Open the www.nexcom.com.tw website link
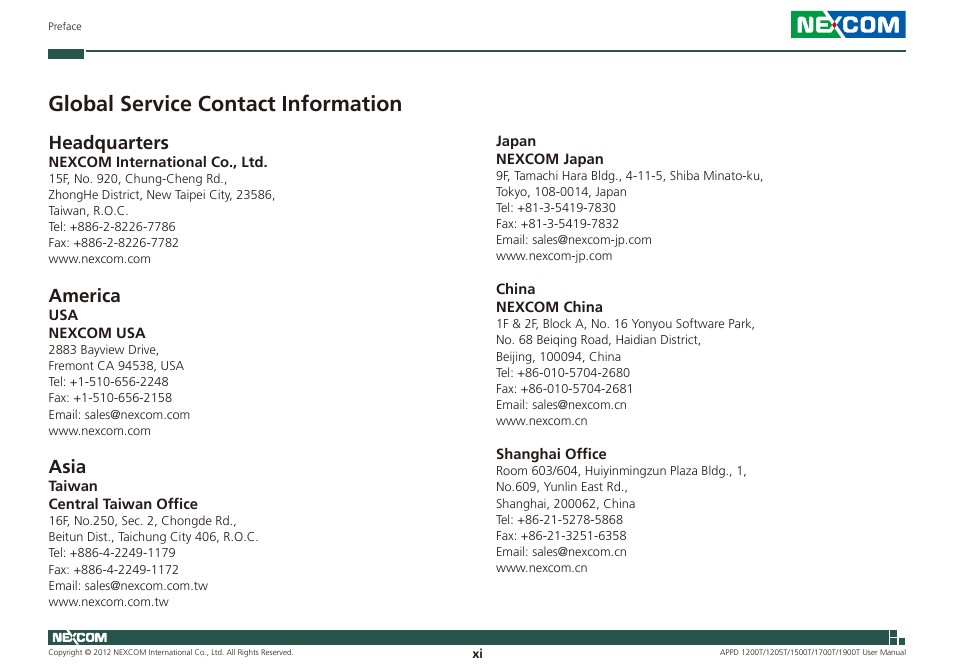954x672 pixels. (108, 602)
